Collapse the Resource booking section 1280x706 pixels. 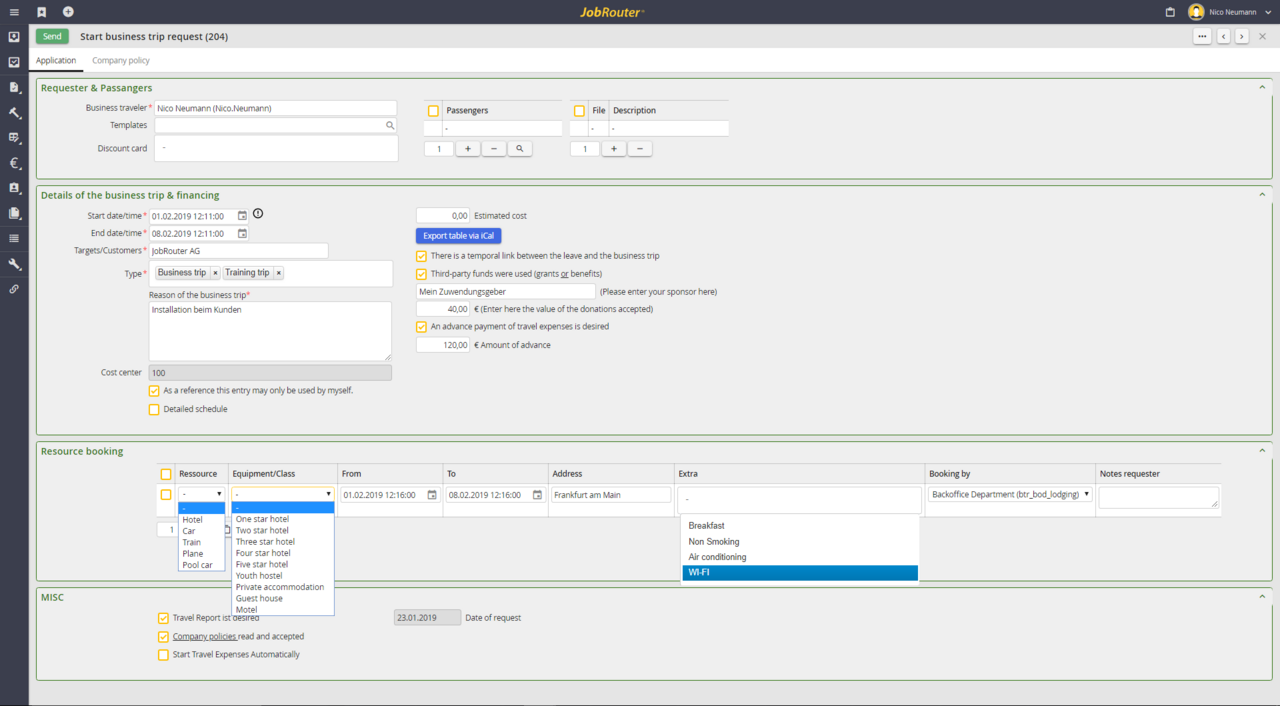1262,451
